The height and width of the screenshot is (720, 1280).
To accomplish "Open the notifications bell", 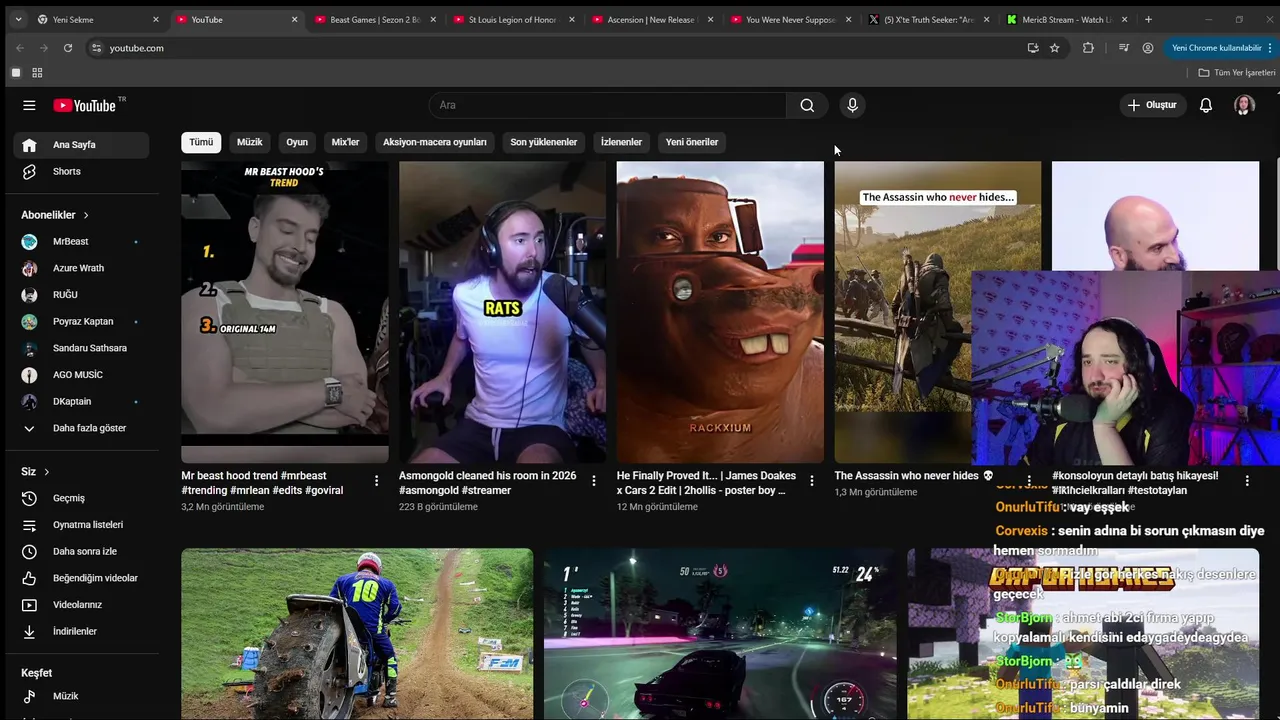I will pyautogui.click(x=1206, y=105).
